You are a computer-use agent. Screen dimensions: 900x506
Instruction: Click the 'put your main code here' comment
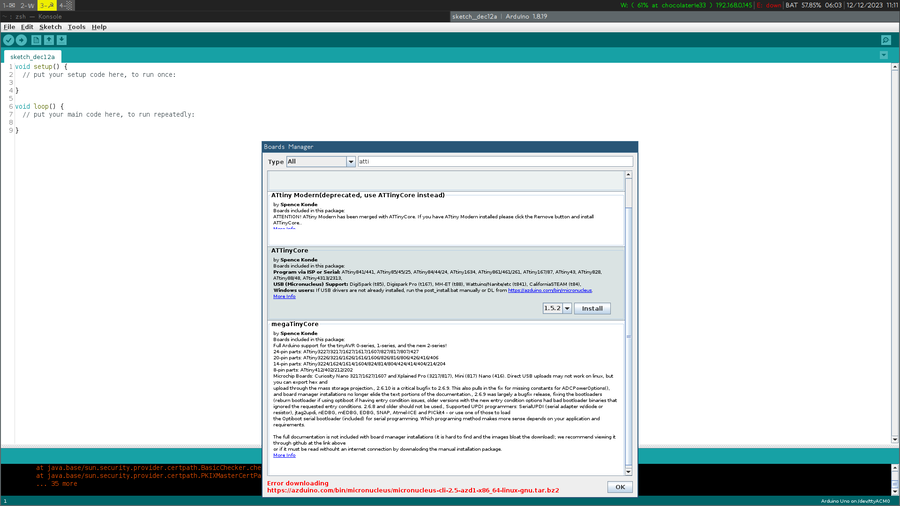(x=108, y=114)
